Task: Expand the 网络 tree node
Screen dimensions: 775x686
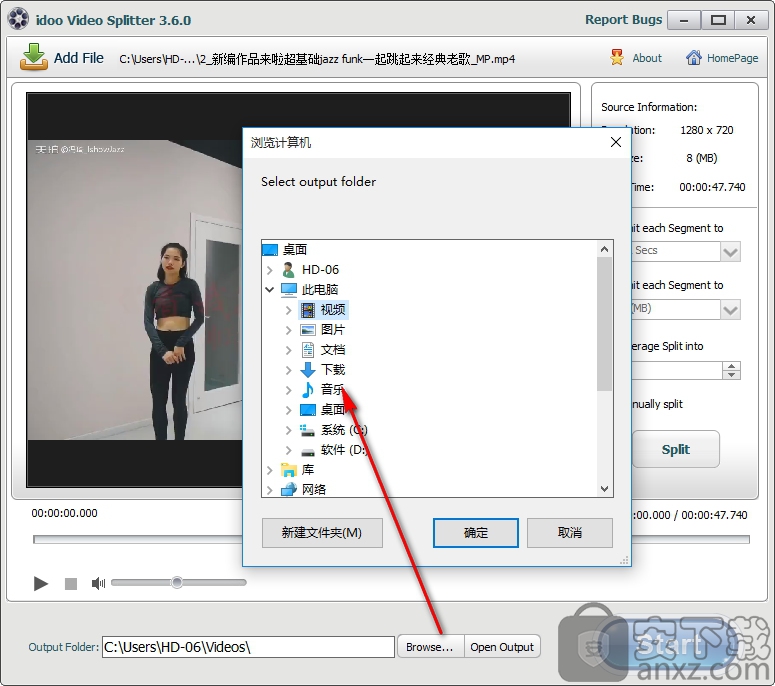Action: point(269,490)
